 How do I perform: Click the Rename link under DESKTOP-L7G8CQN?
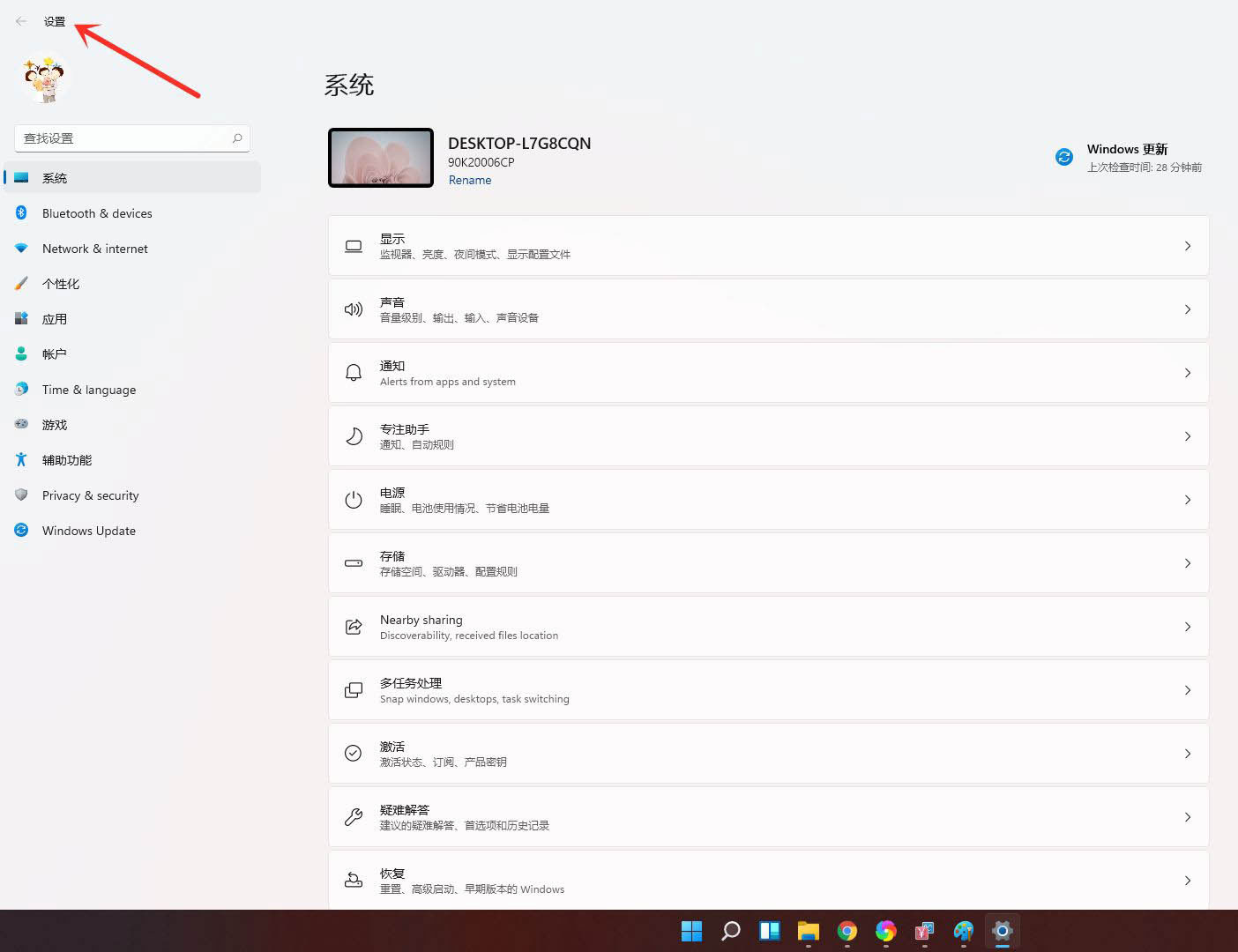(x=469, y=180)
